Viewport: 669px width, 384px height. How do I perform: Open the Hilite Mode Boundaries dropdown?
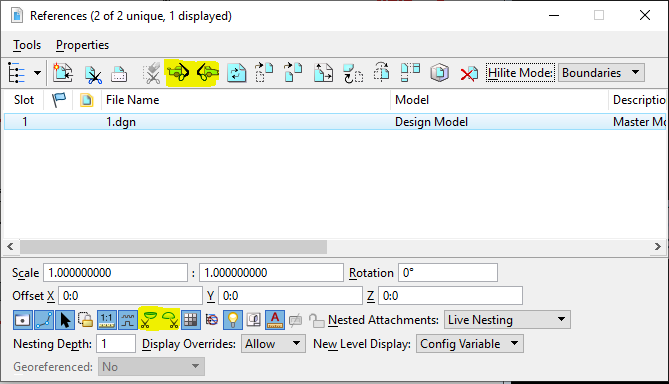601,73
